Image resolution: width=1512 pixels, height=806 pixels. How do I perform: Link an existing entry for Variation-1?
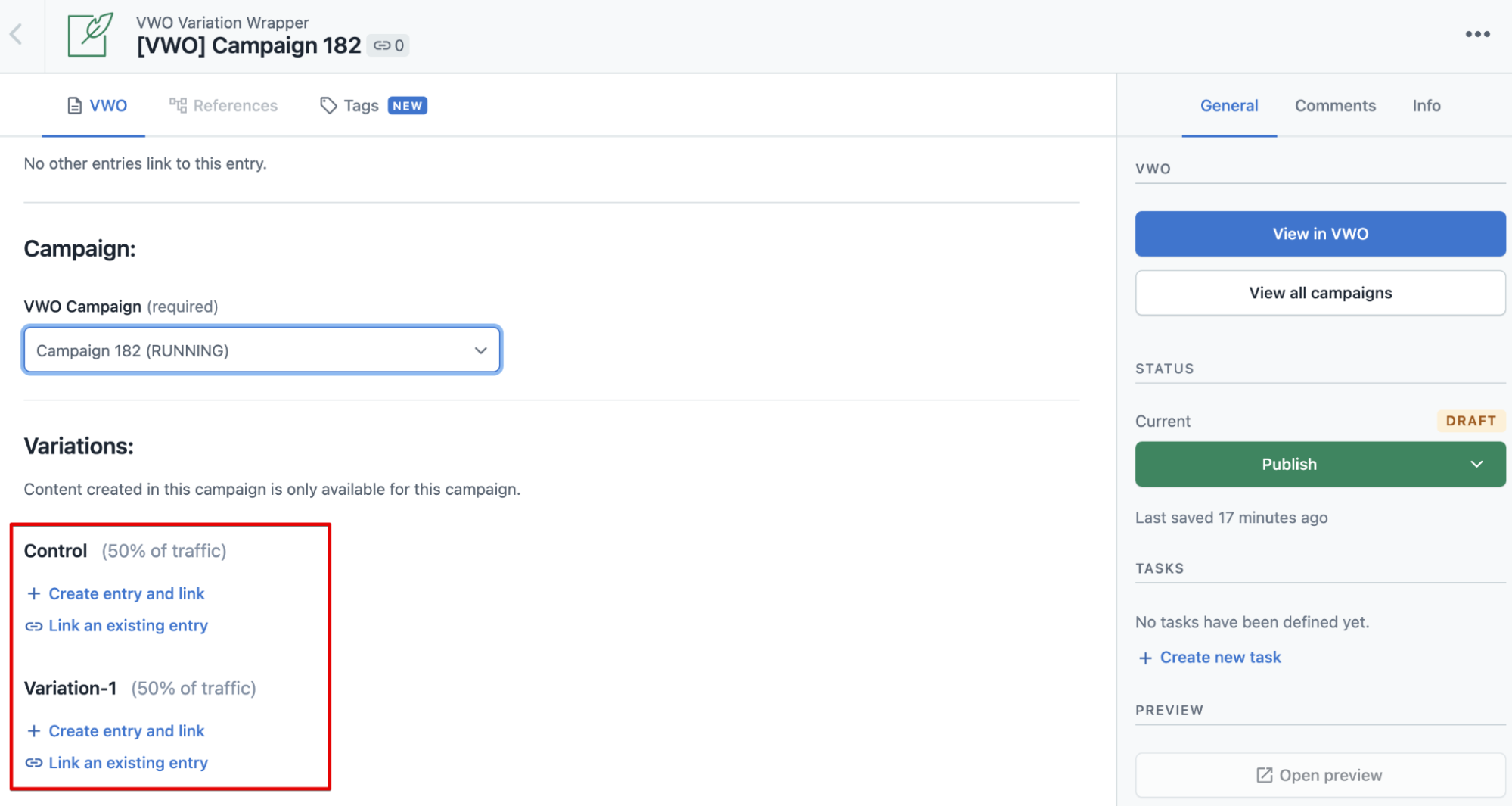(x=117, y=763)
